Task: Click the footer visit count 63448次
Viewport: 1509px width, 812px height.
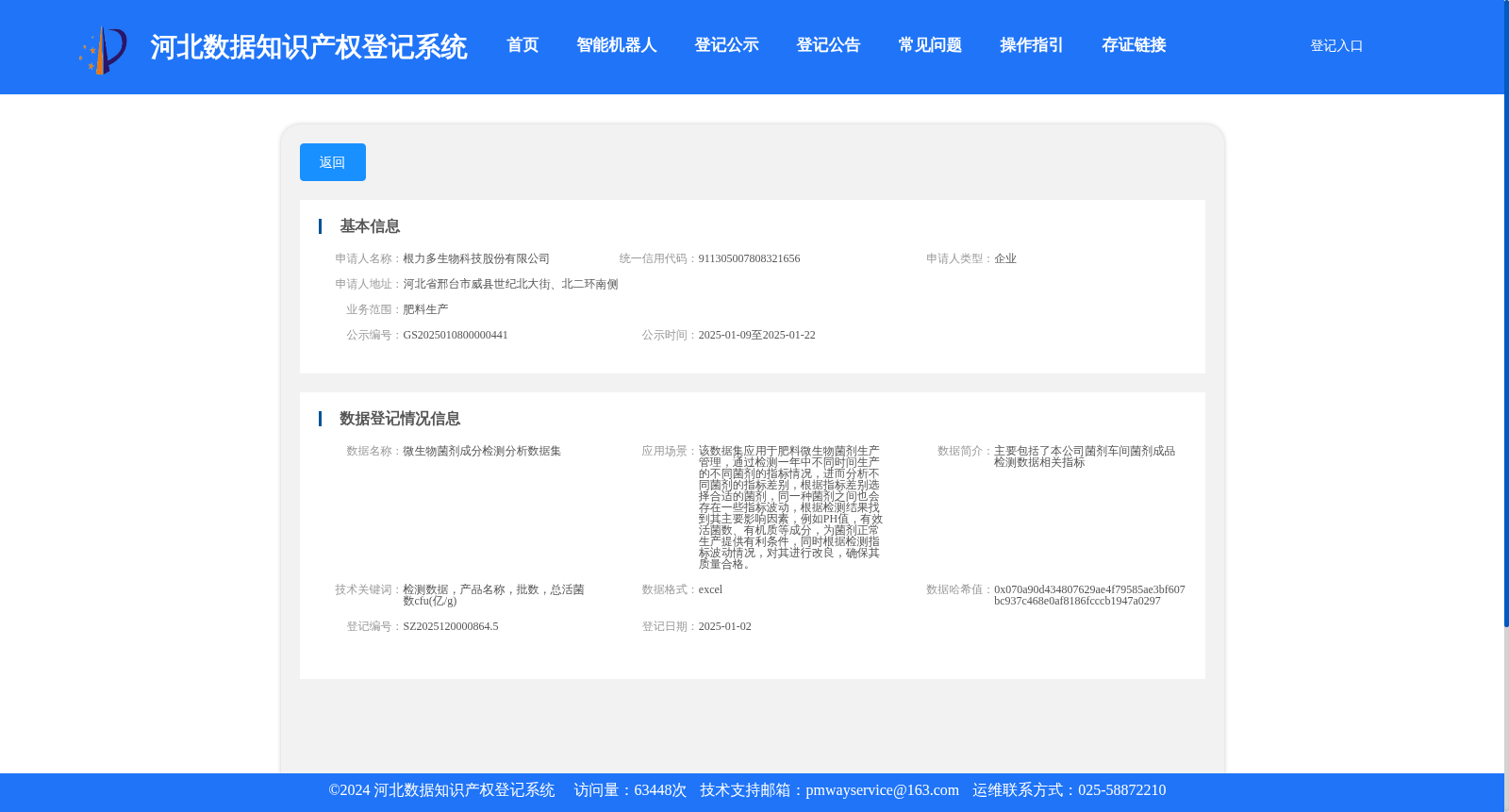Action: point(660,790)
